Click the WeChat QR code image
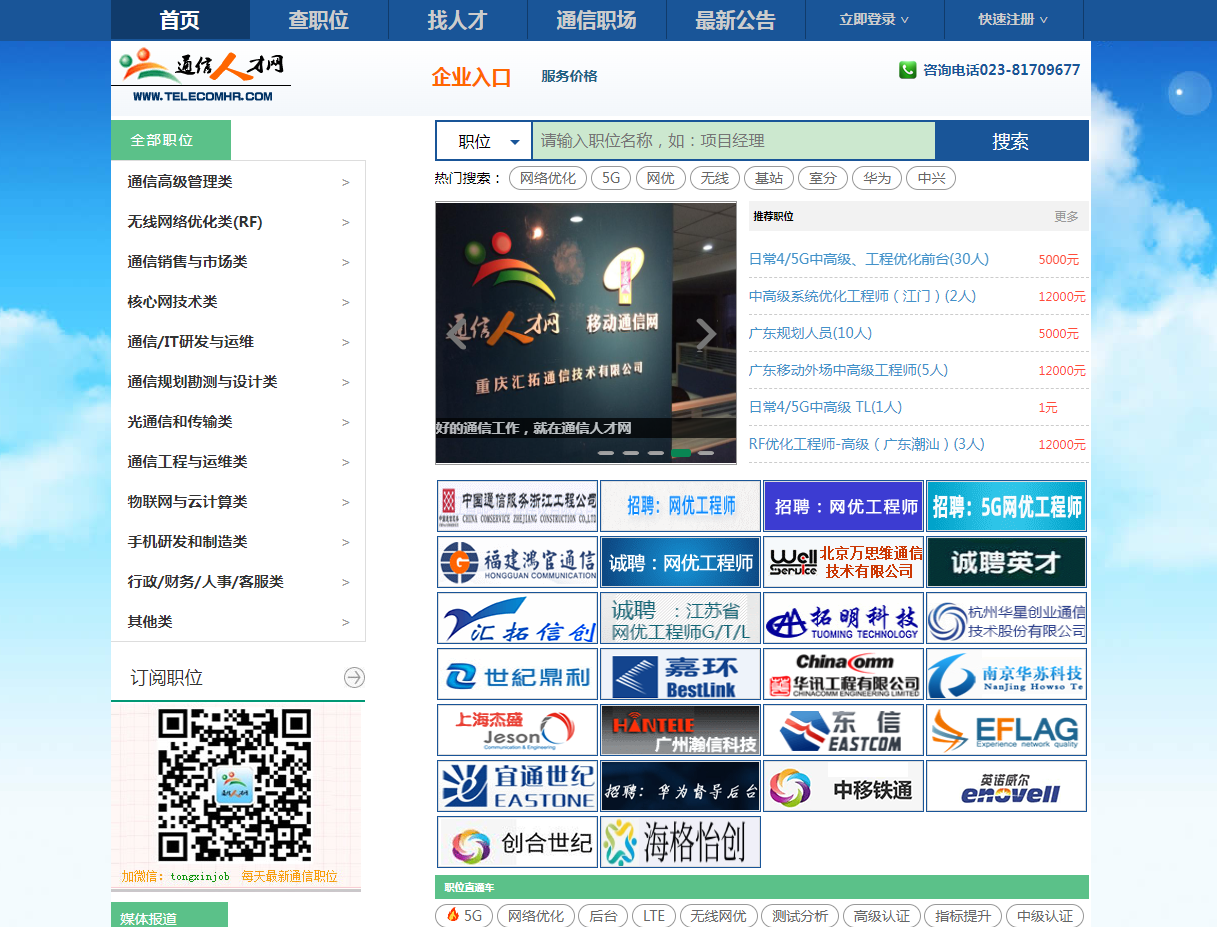The image size is (1217, 927). [x=235, y=784]
